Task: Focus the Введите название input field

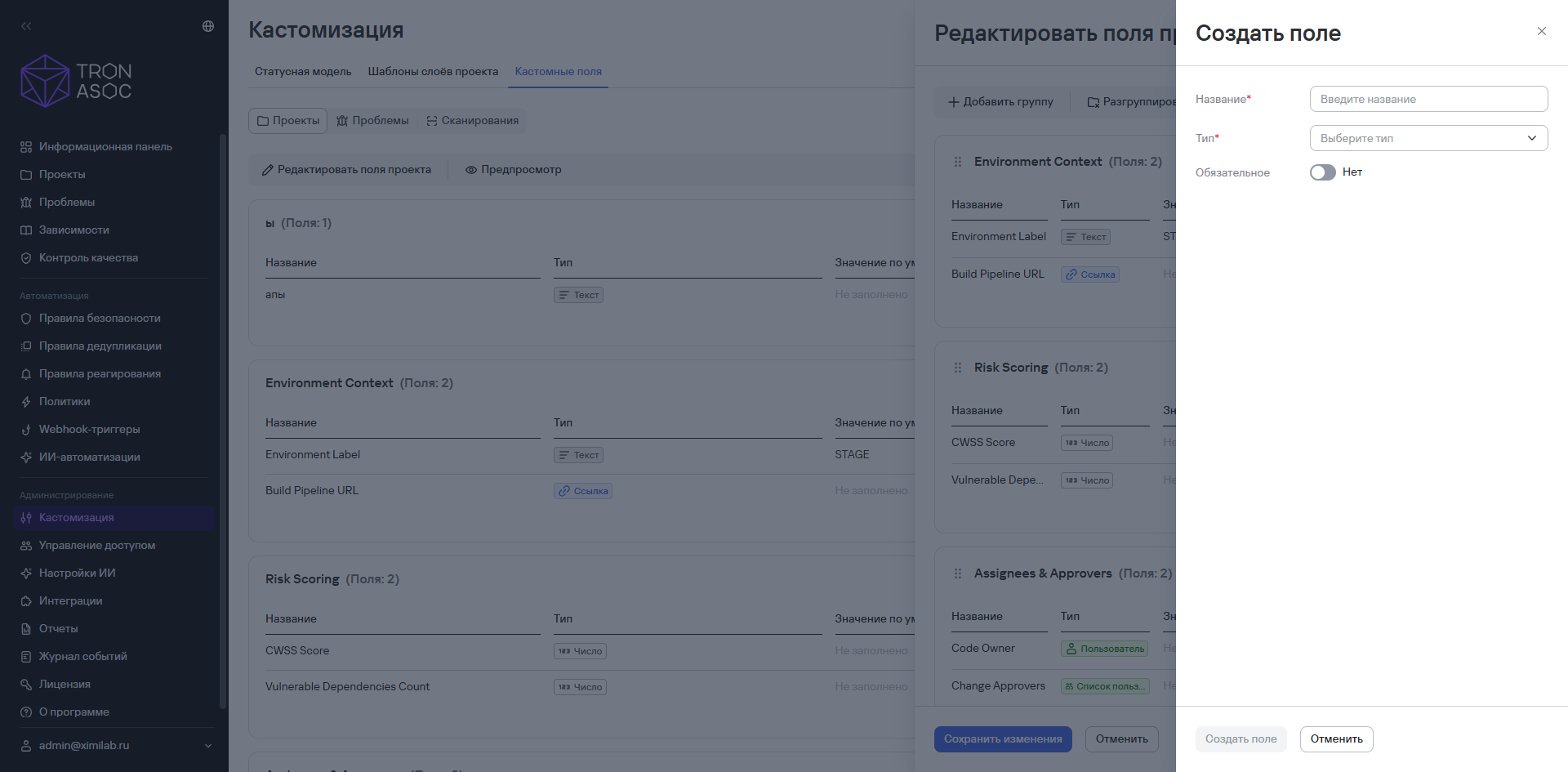Action: tap(1429, 99)
